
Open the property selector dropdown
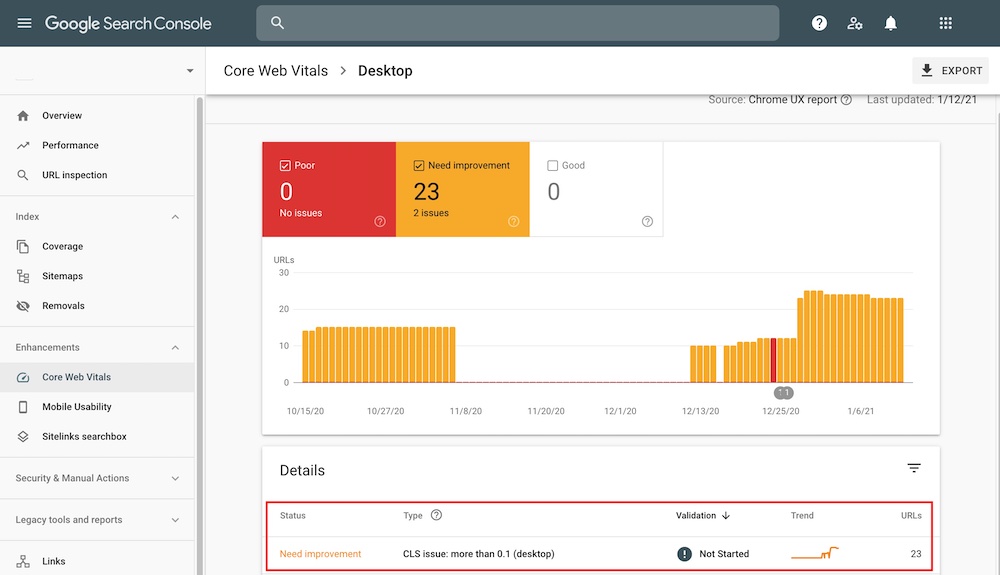[x=190, y=71]
